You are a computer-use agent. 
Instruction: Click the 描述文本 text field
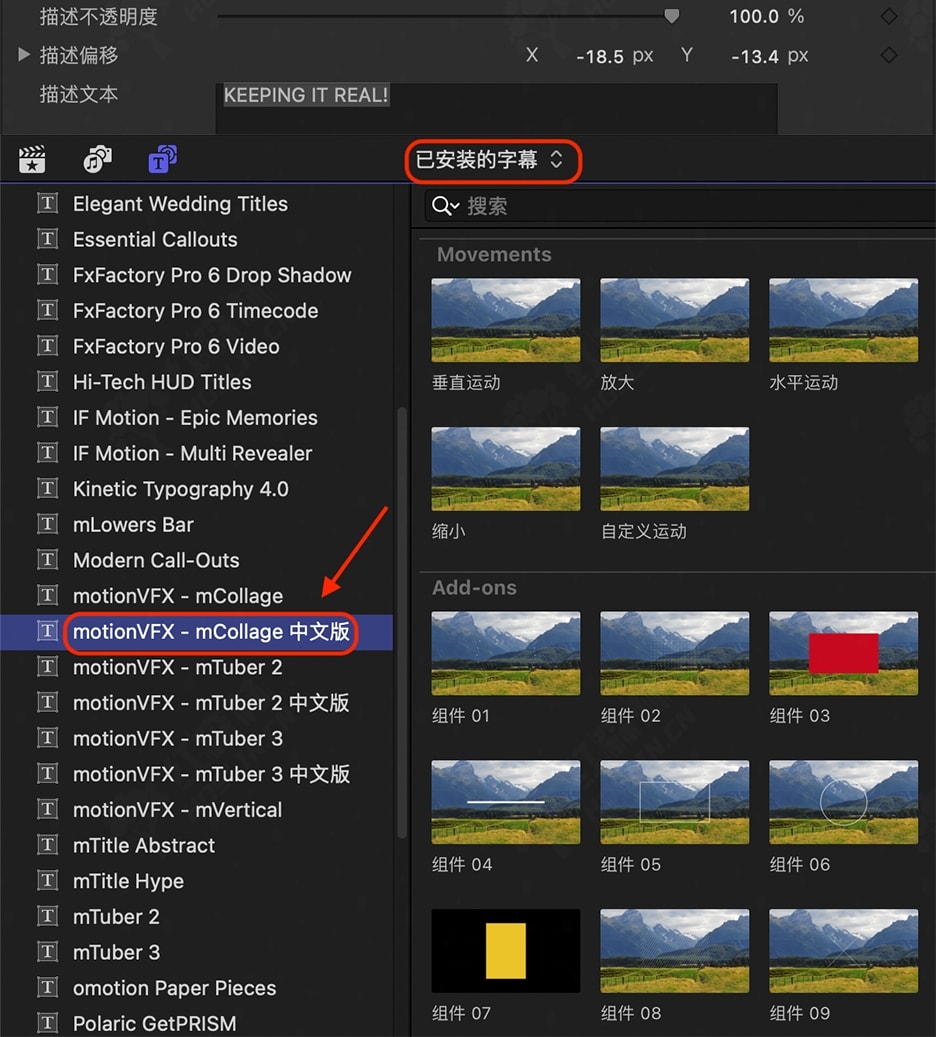click(x=496, y=108)
